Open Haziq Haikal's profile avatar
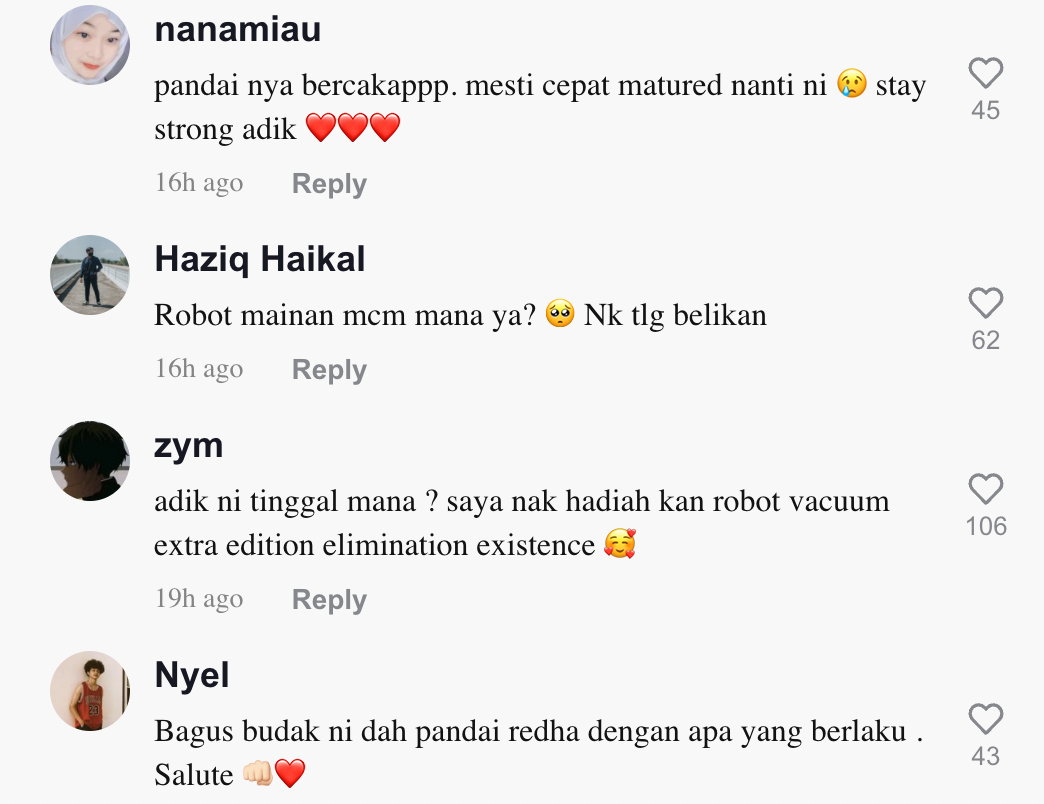Viewport: 1044px width, 804px height. coord(90,274)
